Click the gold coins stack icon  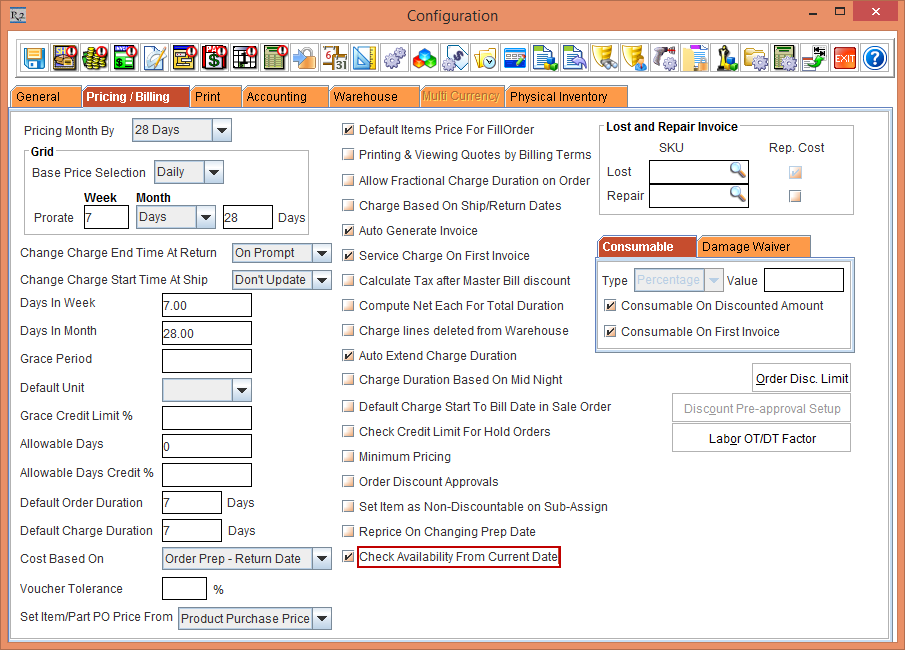click(95, 58)
